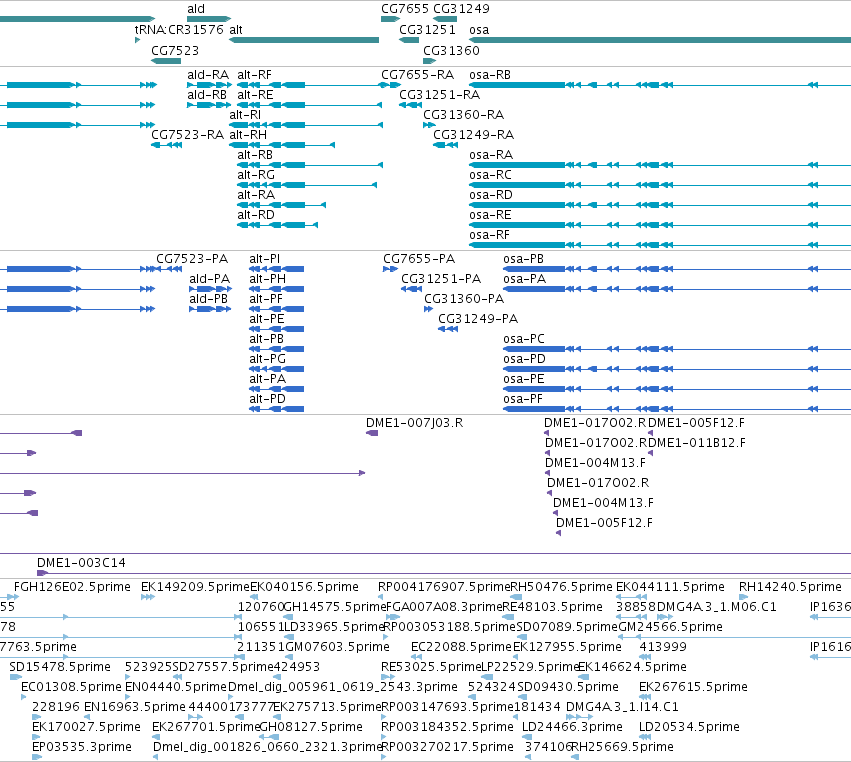Select the CG7655-RA transcript
The height and width of the screenshot is (762, 851).
pyautogui.click(x=391, y=85)
